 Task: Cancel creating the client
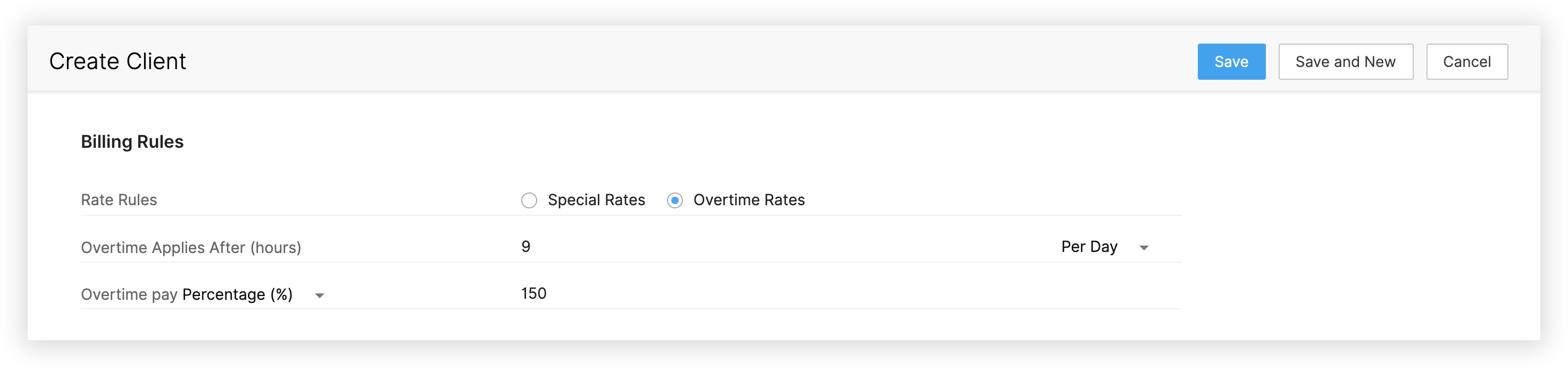pyautogui.click(x=1466, y=62)
